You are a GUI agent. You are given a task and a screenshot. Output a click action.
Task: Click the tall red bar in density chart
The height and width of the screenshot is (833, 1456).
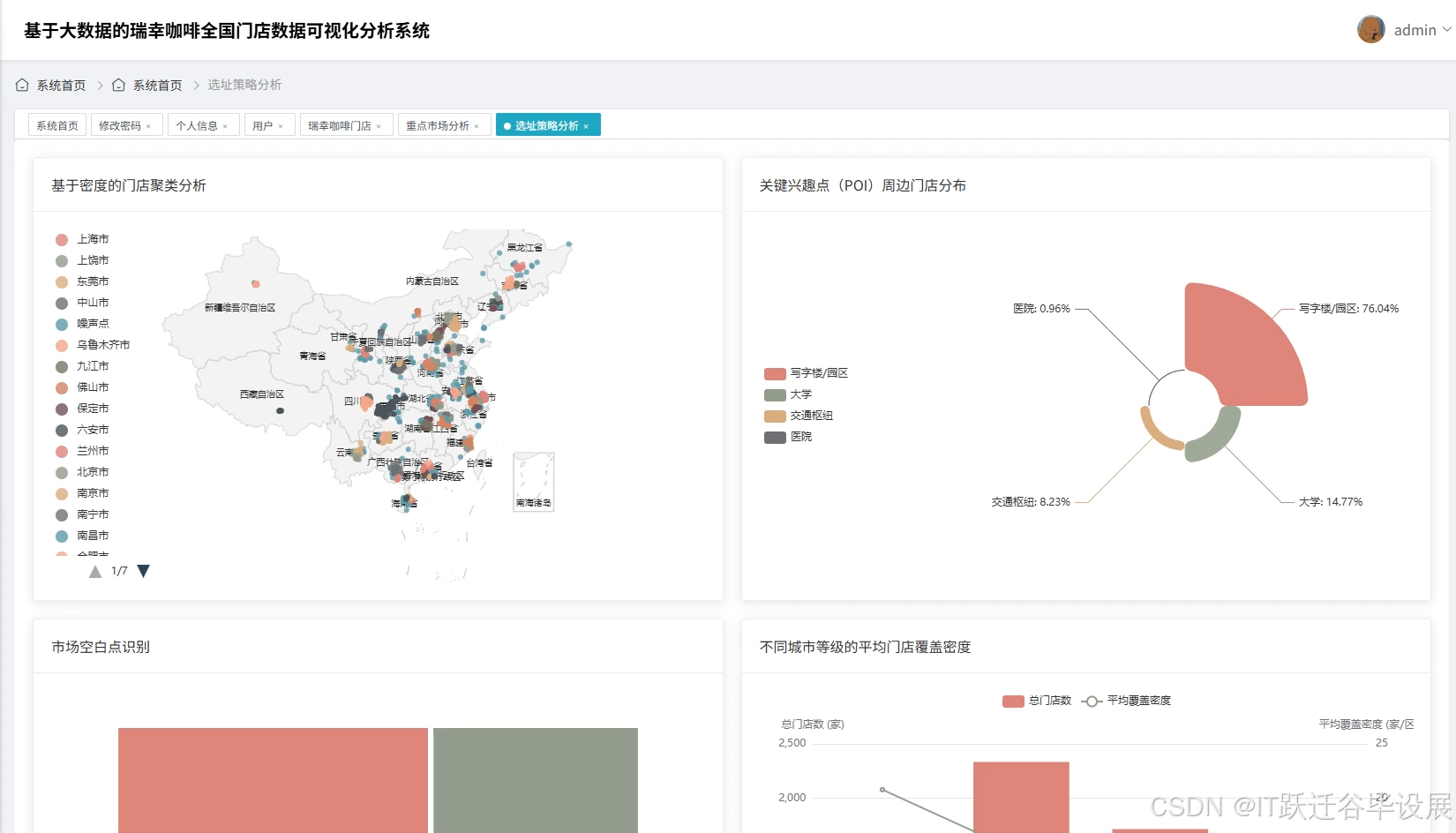coord(1021,797)
